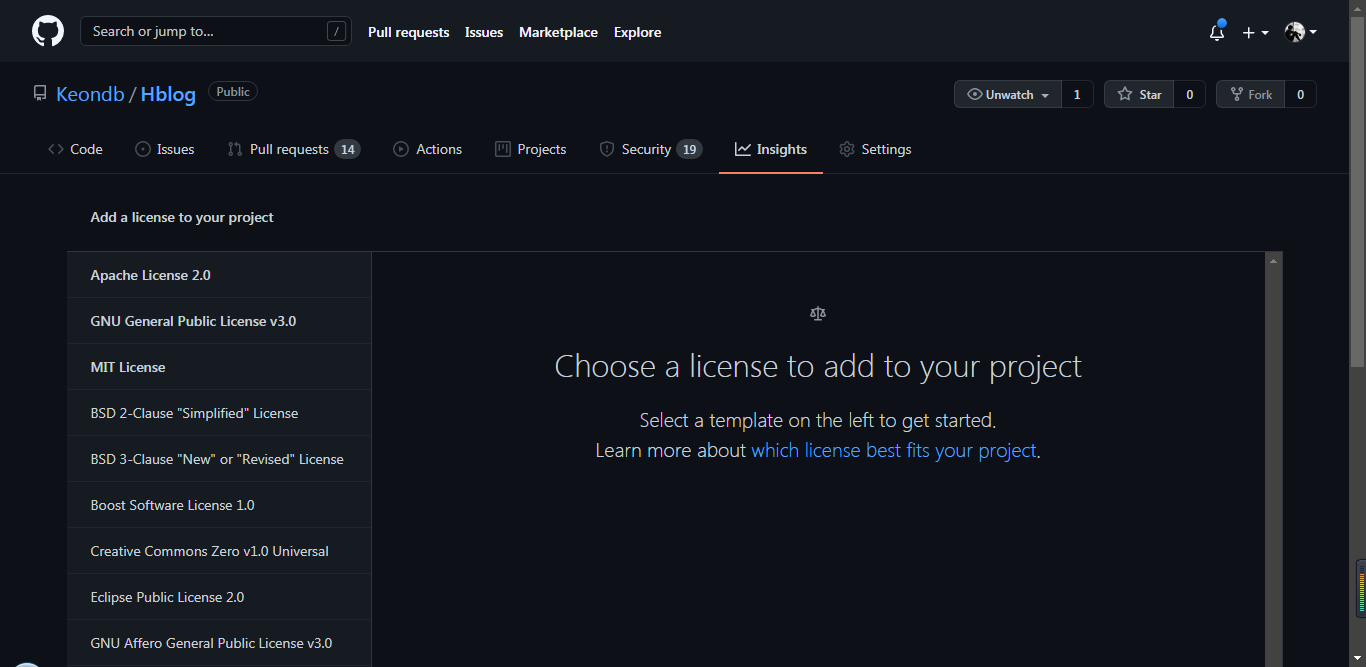Open the notifications bell
Screen dimensions: 1366x667
pos(1217,32)
